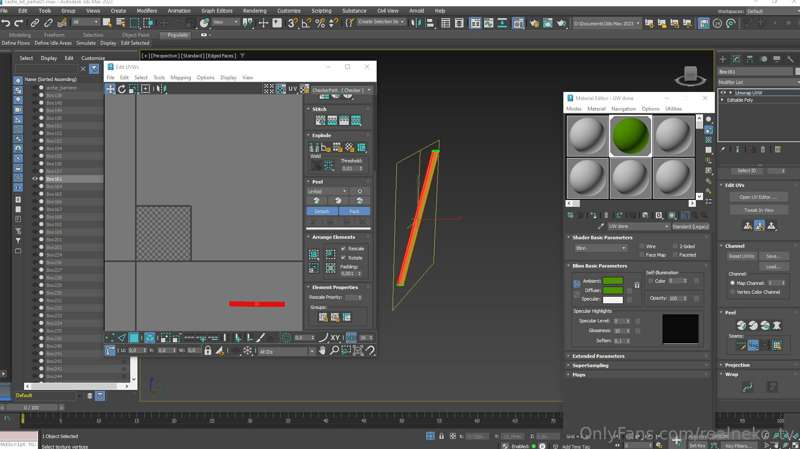Viewport: 800px width, 449px height.
Task: Toggle the 2-Sided checkbox
Action: click(x=675, y=246)
